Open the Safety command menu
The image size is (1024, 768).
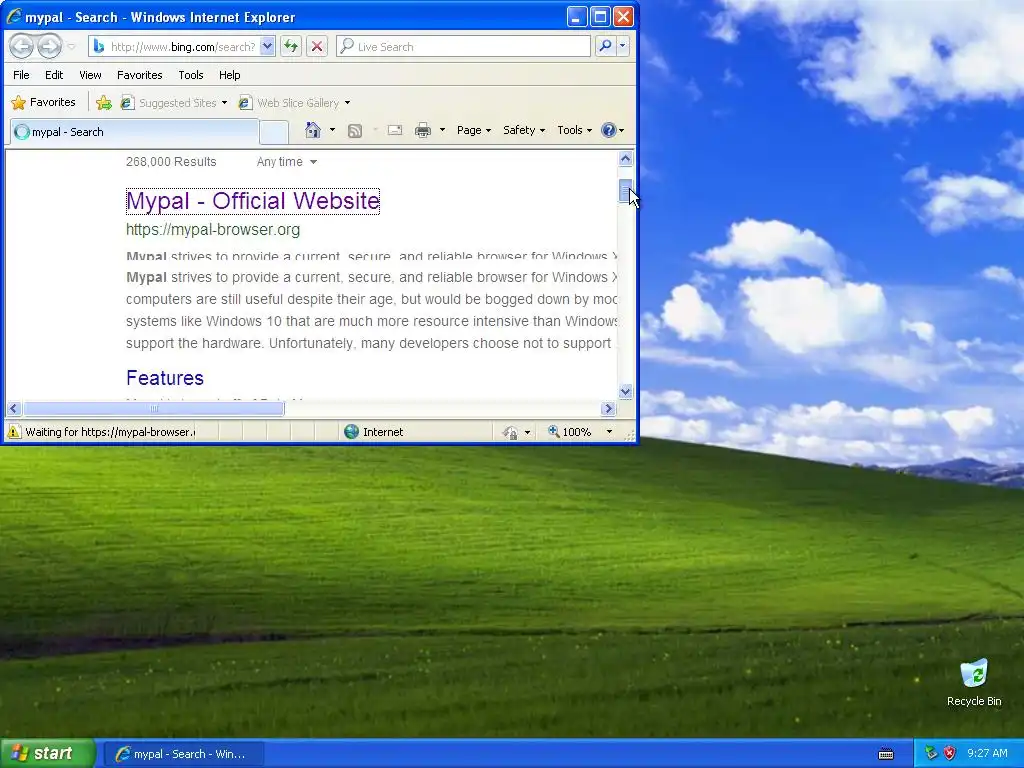click(524, 130)
